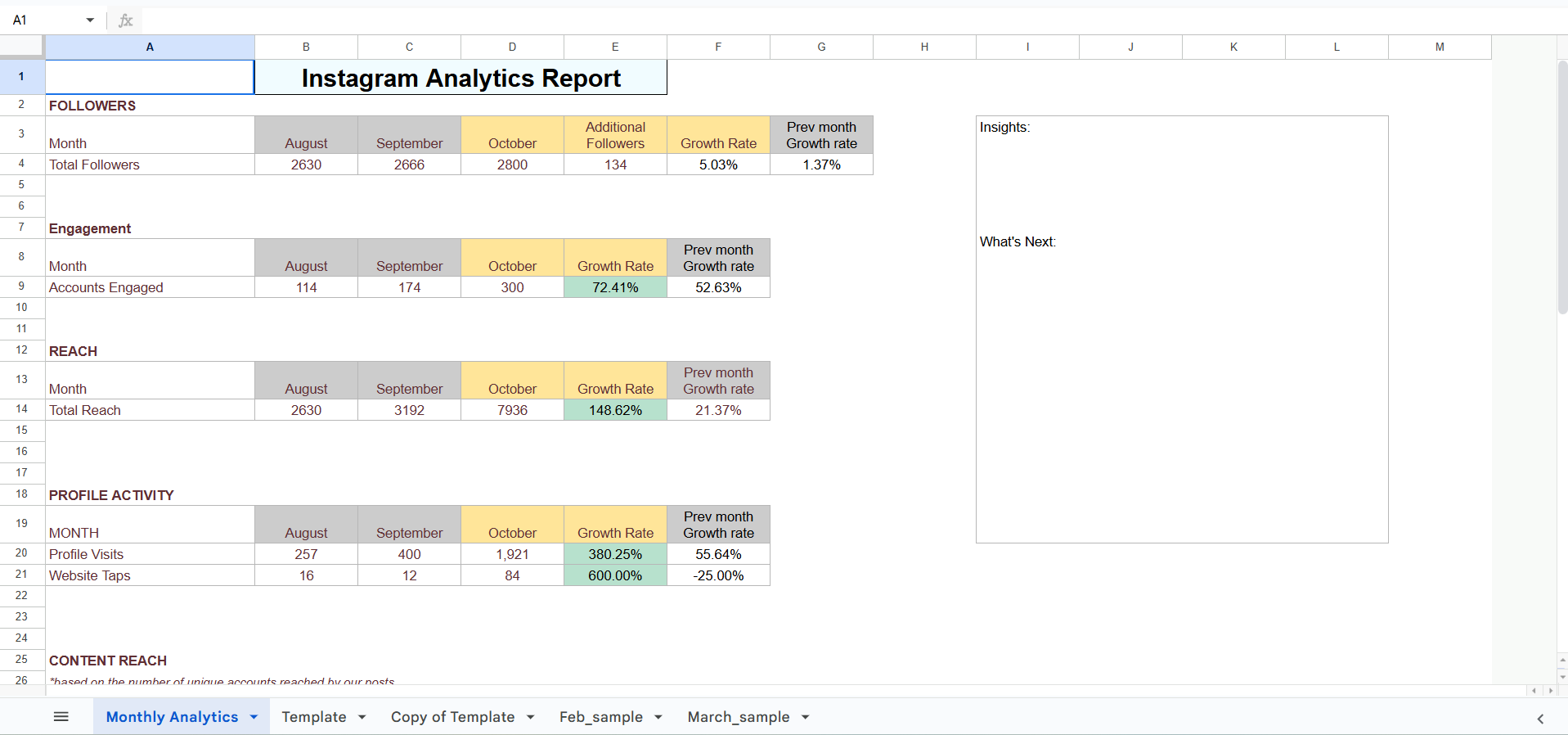Image resolution: width=1568 pixels, height=735 pixels.
Task: Select the 1,921 October profile visits cell
Action: (x=512, y=554)
